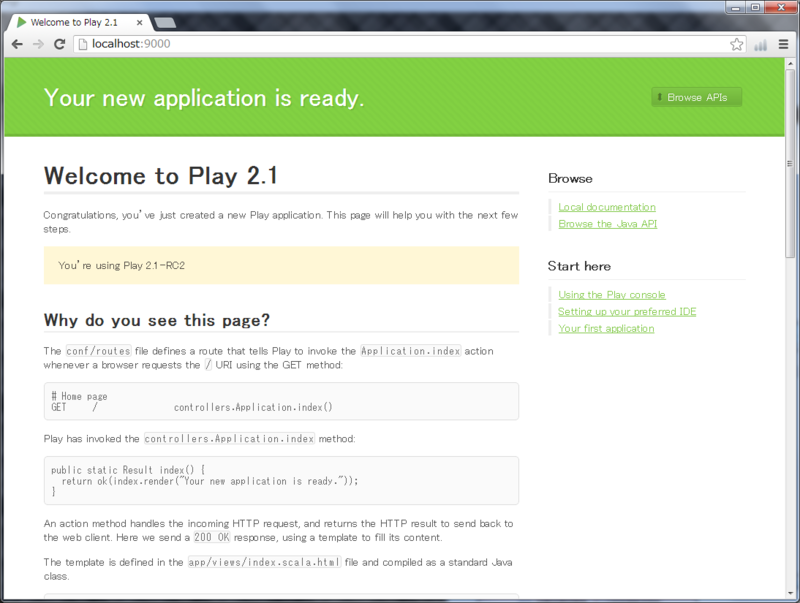800x603 pixels.
Task: Click the Welcome to Play 2.1 heading
Action: tap(161, 176)
